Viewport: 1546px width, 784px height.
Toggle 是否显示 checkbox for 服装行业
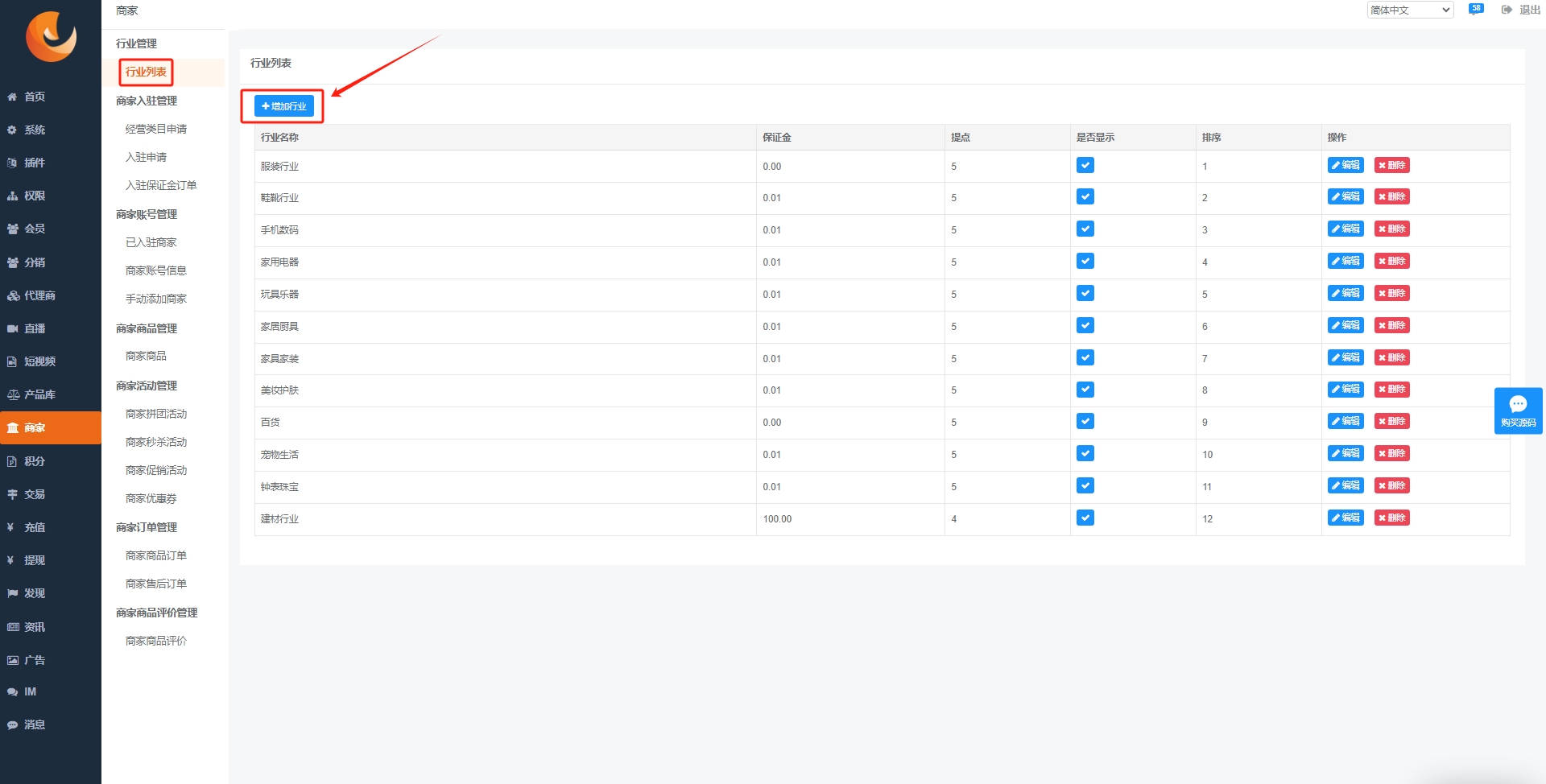pyautogui.click(x=1085, y=165)
